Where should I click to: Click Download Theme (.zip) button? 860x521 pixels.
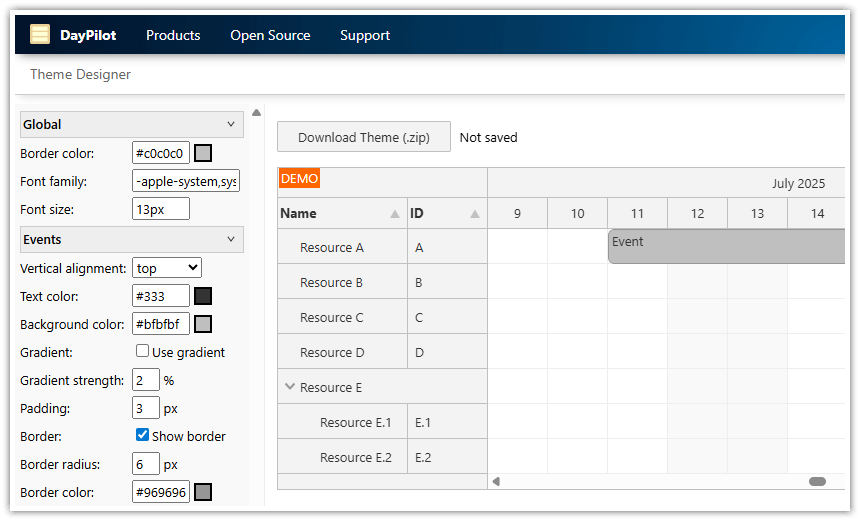pos(364,137)
